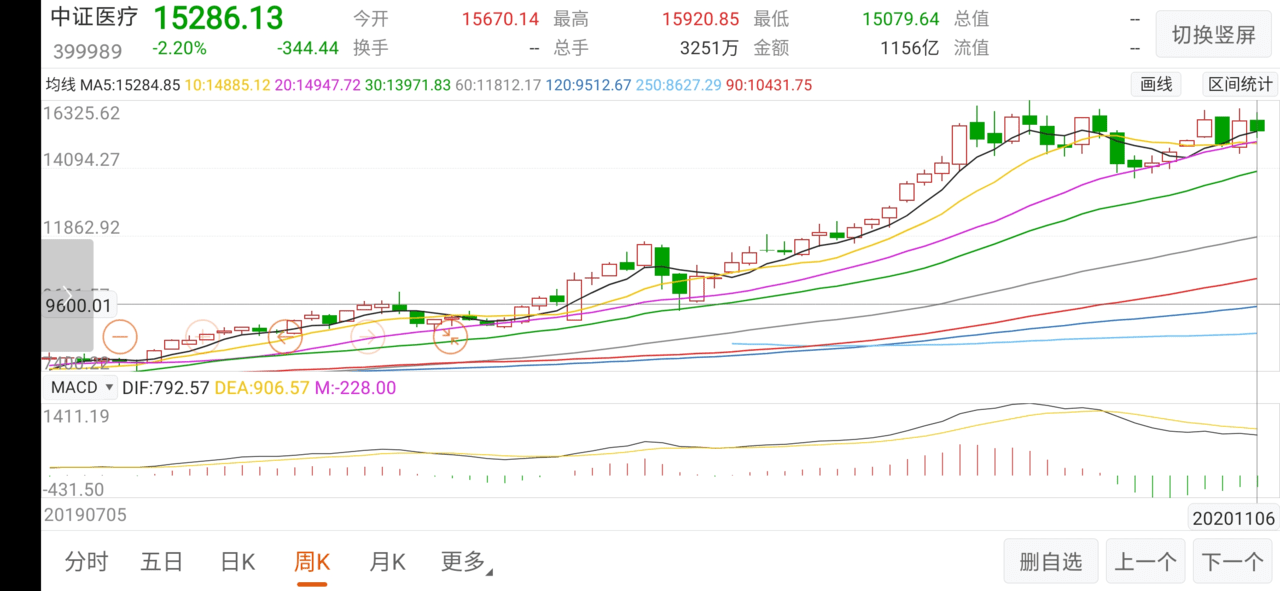The height and width of the screenshot is (591, 1280).
Task: Tap the 14094.27 price axis label
Action: pyautogui.click(x=82, y=159)
